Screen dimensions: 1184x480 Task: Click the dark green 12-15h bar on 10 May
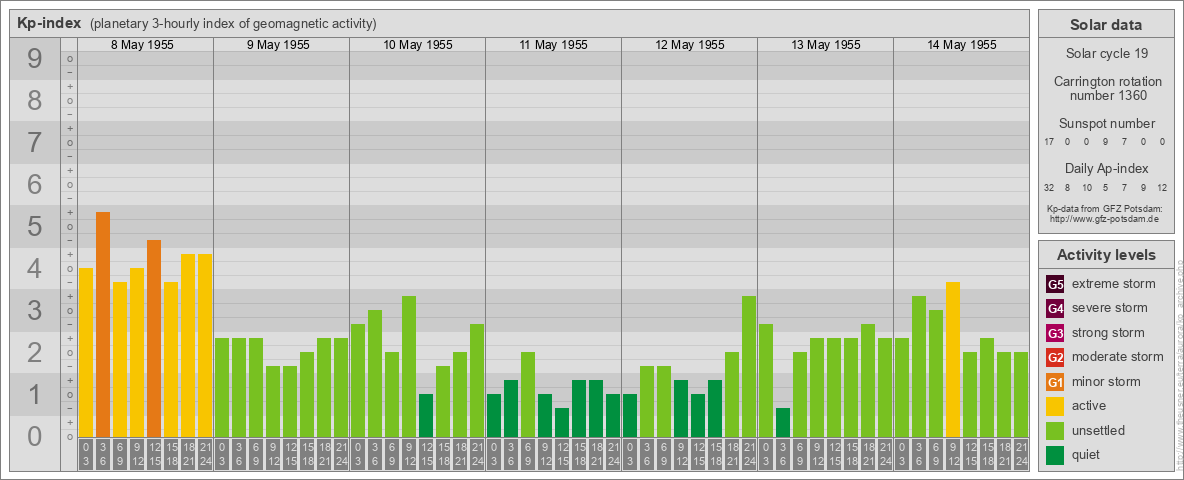point(426,415)
